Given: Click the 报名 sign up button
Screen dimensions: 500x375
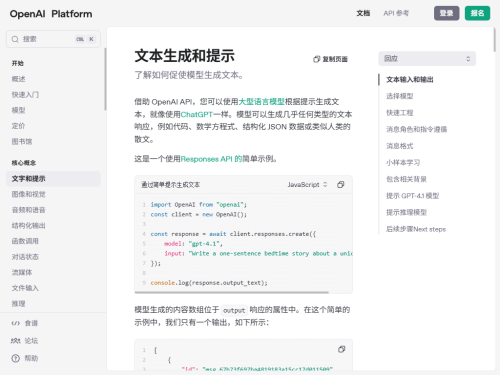Looking at the screenshot, I should [477, 13].
